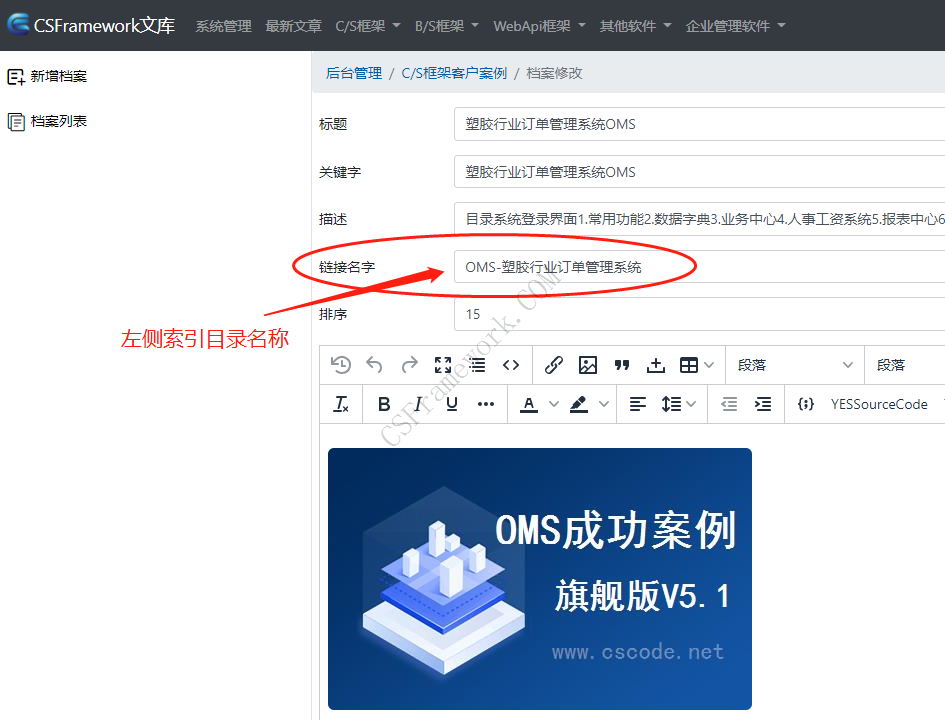
Task: Click the YESSourceCode toolbar button
Action: pyautogui.click(x=879, y=404)
